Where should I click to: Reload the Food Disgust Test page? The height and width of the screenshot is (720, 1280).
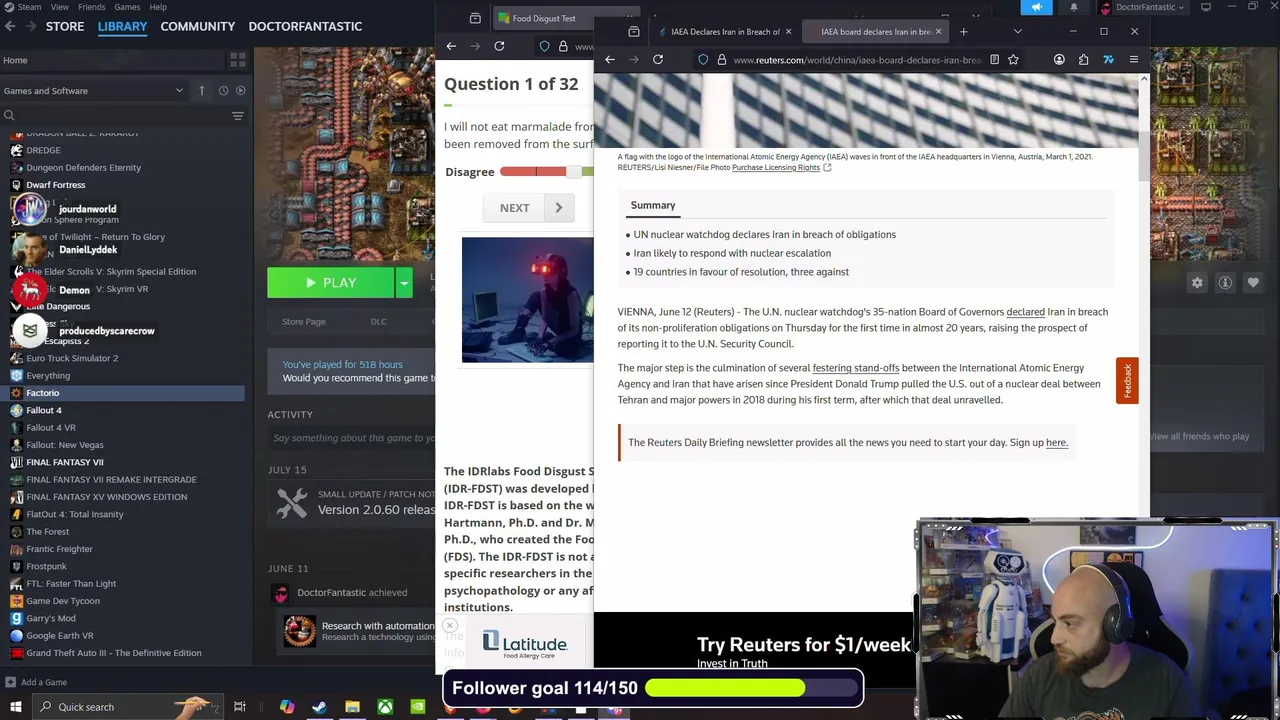click(x=499, y=46)
